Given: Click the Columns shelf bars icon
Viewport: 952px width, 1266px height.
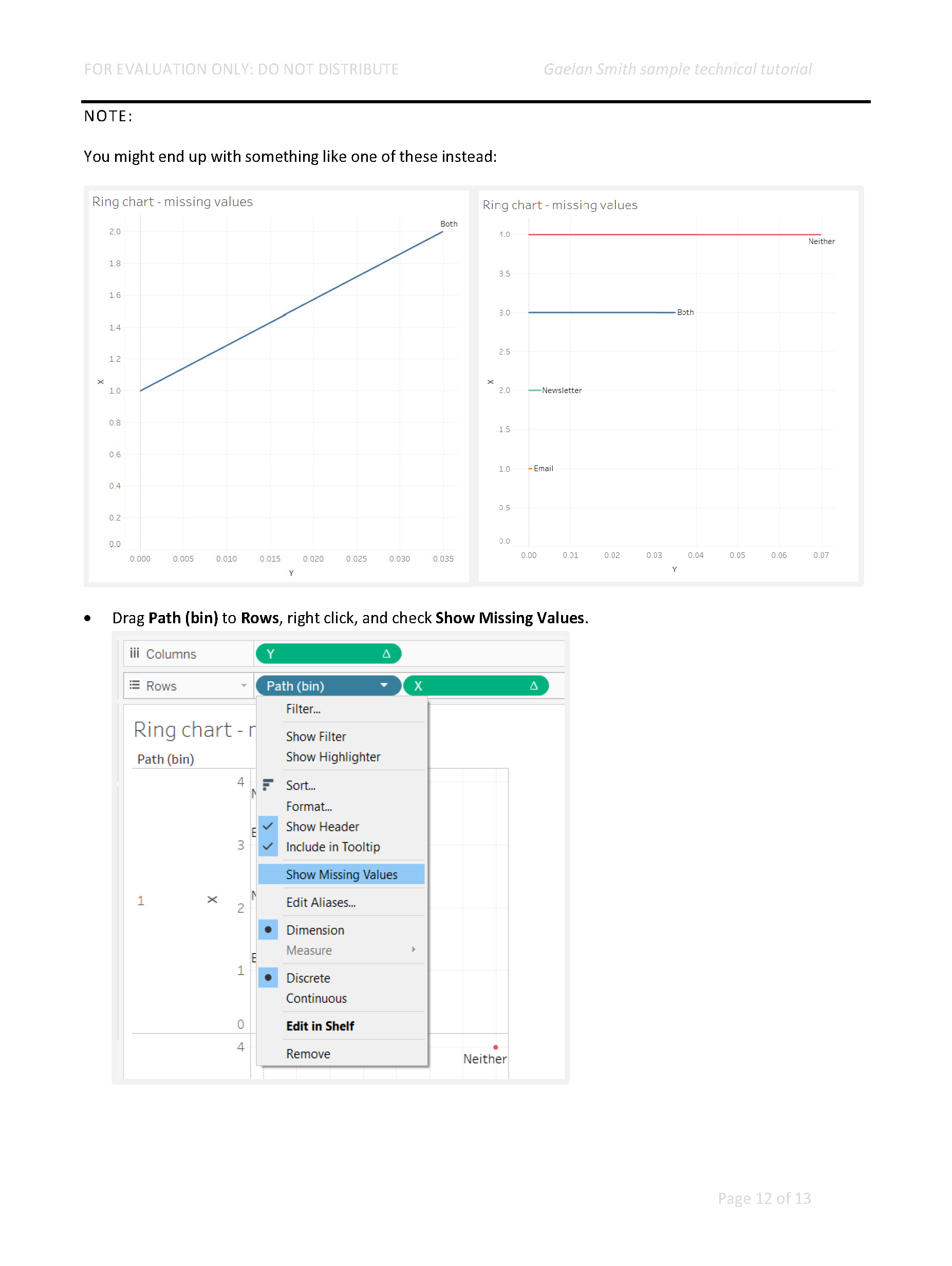Looking at the screenshot, I should point(135,653).
